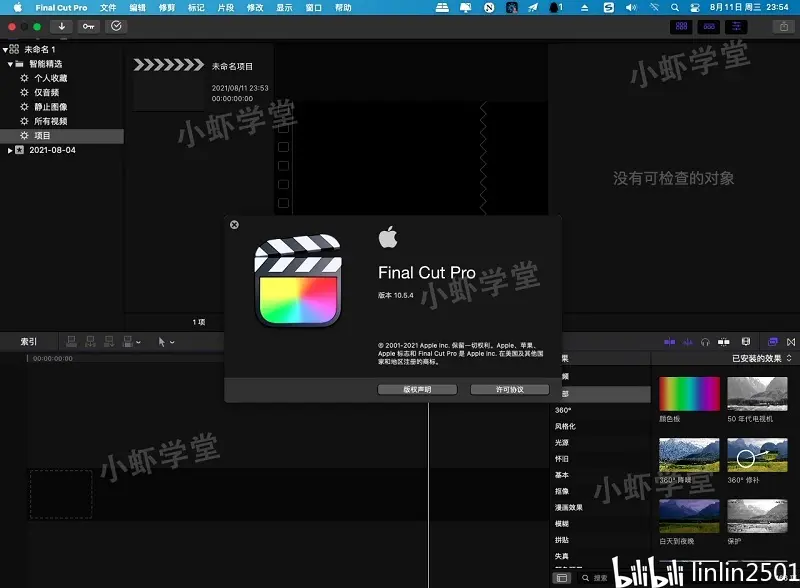Viewport: 800px width, 588px height.
Task: Toggle audio skimming waveform icon
Action: point(688,342)
